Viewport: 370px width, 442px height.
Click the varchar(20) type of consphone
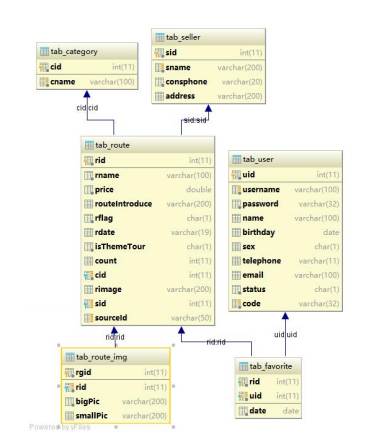click(x=242, y=82)
